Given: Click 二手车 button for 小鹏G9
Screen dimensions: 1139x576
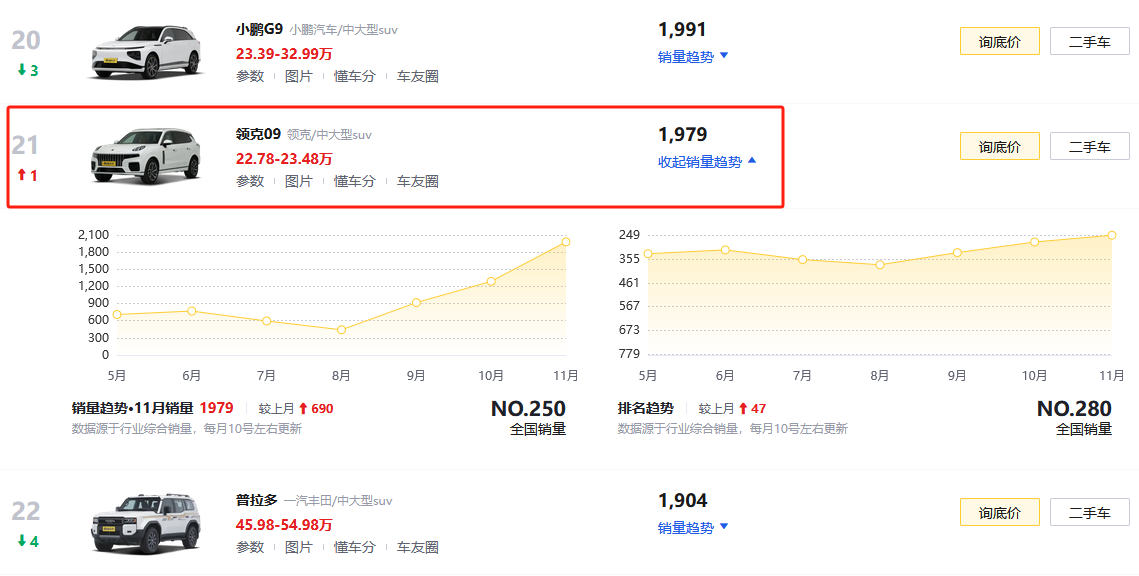Looking at the screenshot, I should 1090,41.
